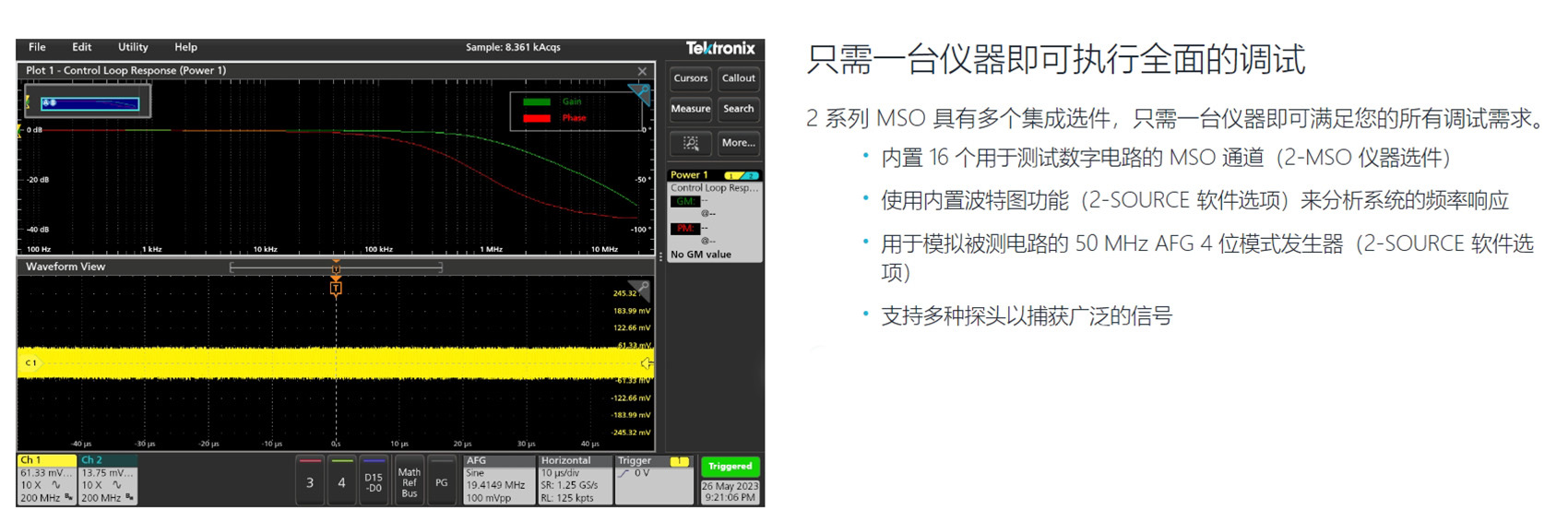
Task: Close Plot 1 Control Loop Response
Action: [x=642, y=71]
